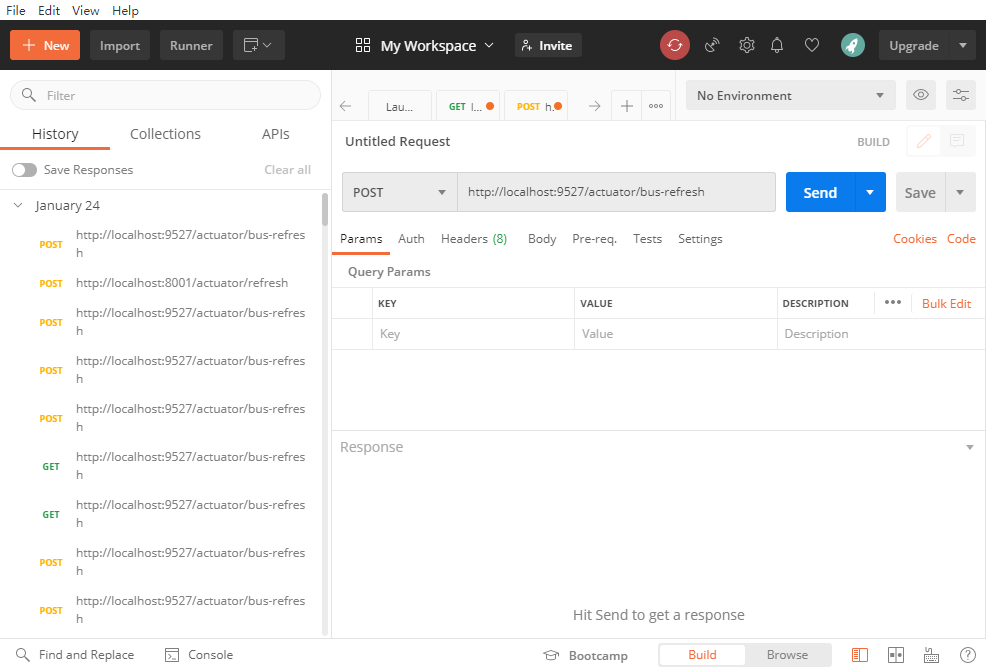Open HTTP method POST dropdown
This screenshot has height=671, width=986.
point(399,192)
